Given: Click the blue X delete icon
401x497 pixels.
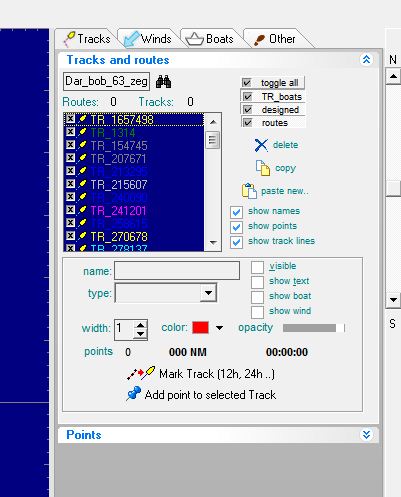Looking at the screenshot, I should 261,145.
